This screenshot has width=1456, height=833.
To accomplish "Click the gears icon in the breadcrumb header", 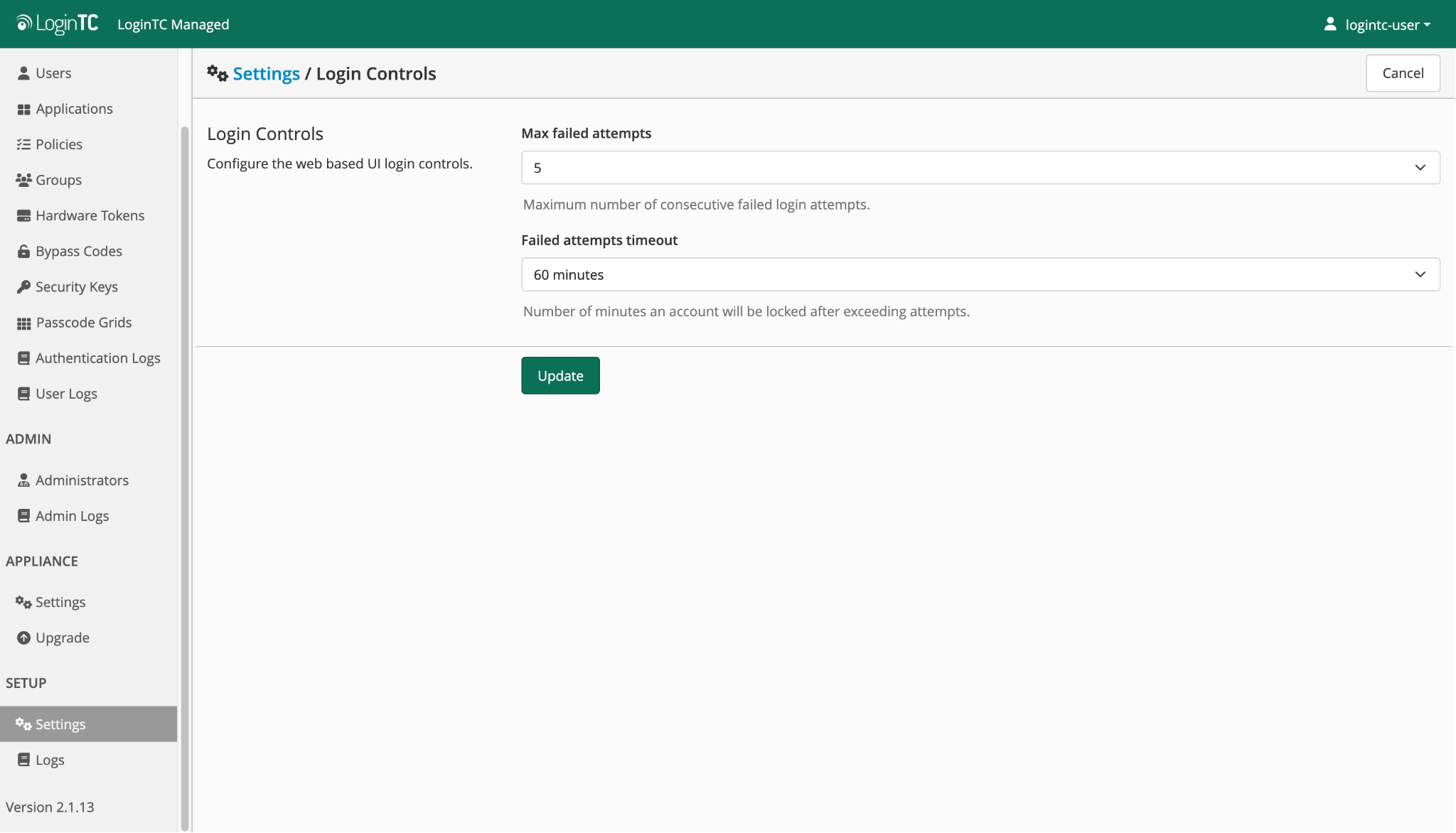I will click(x=217, y=73).
